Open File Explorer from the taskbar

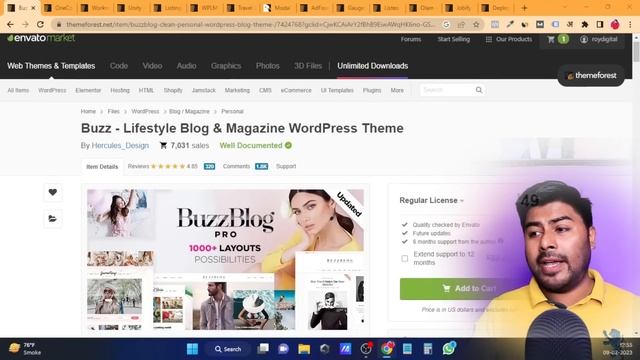coord(304,349)
